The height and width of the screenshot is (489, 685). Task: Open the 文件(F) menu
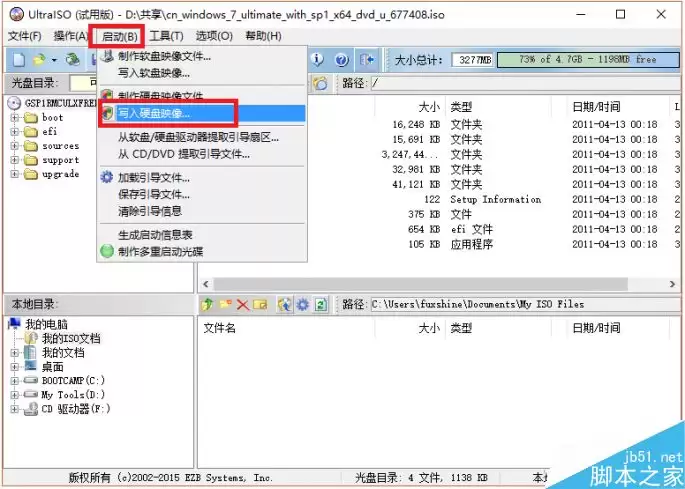[x=25, y=36]
